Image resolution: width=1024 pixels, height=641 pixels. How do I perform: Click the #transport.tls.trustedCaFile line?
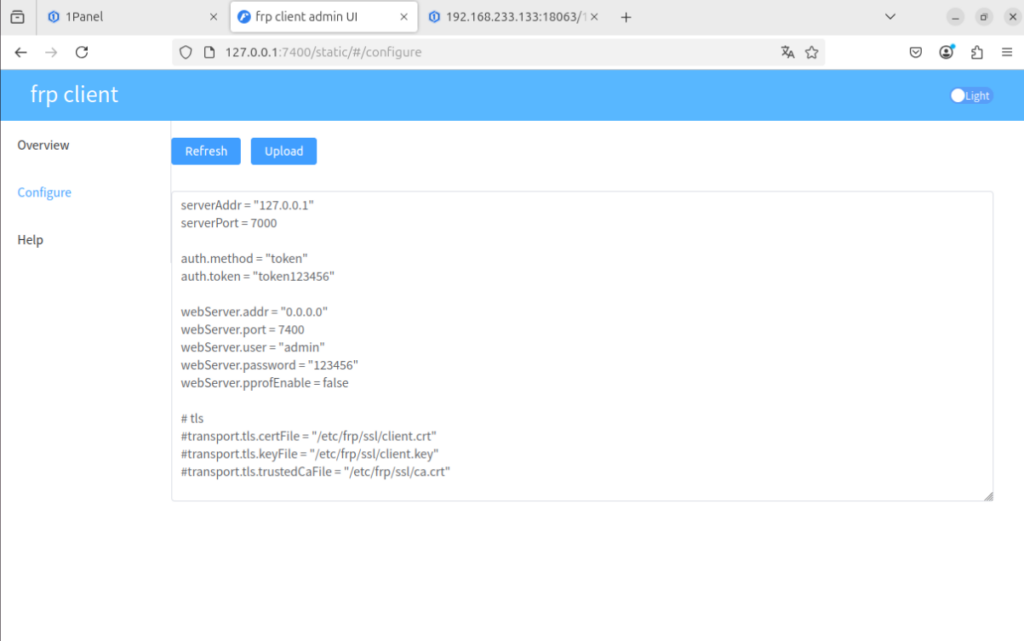coord(315,472)
